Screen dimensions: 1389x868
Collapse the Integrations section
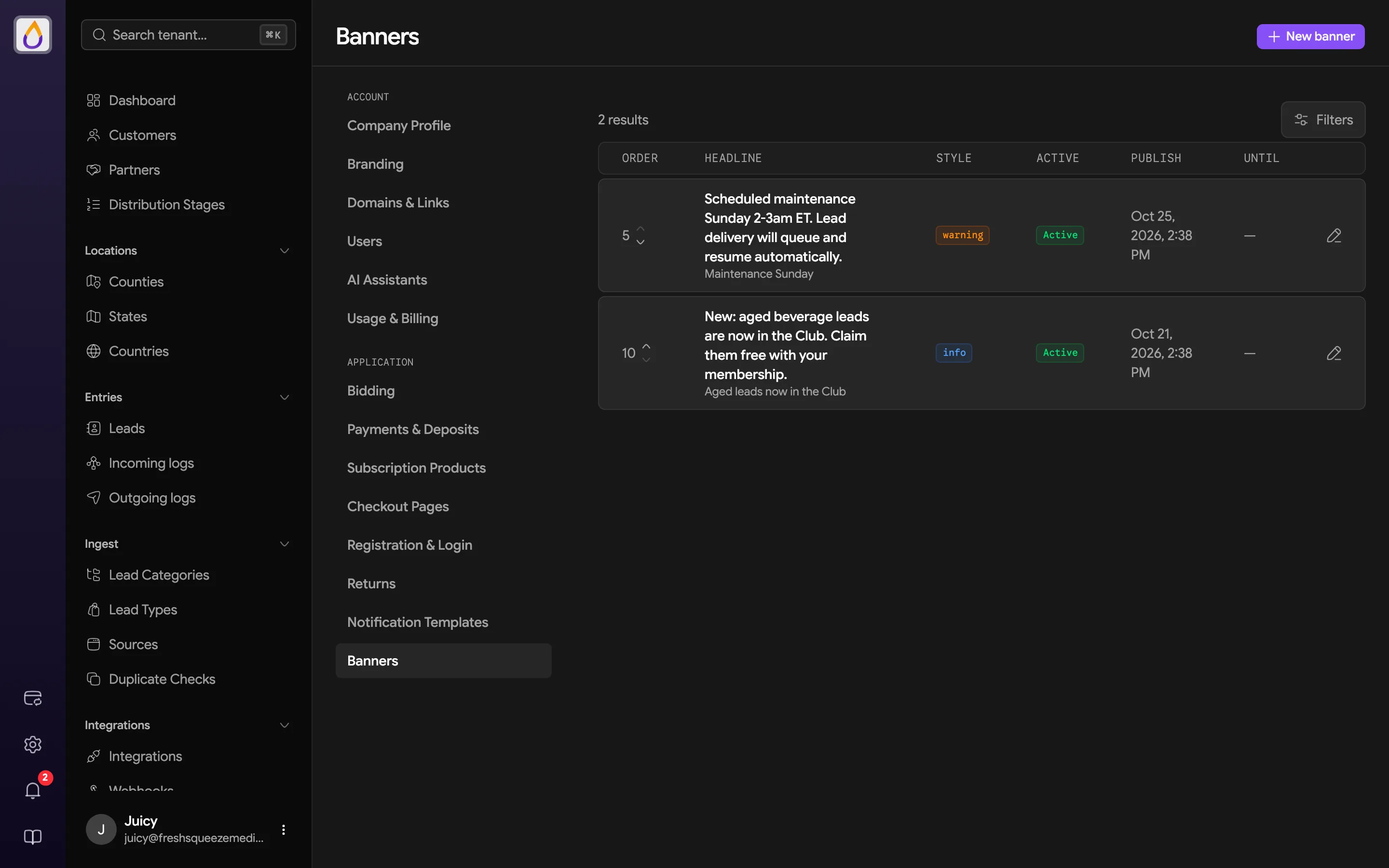284,725
